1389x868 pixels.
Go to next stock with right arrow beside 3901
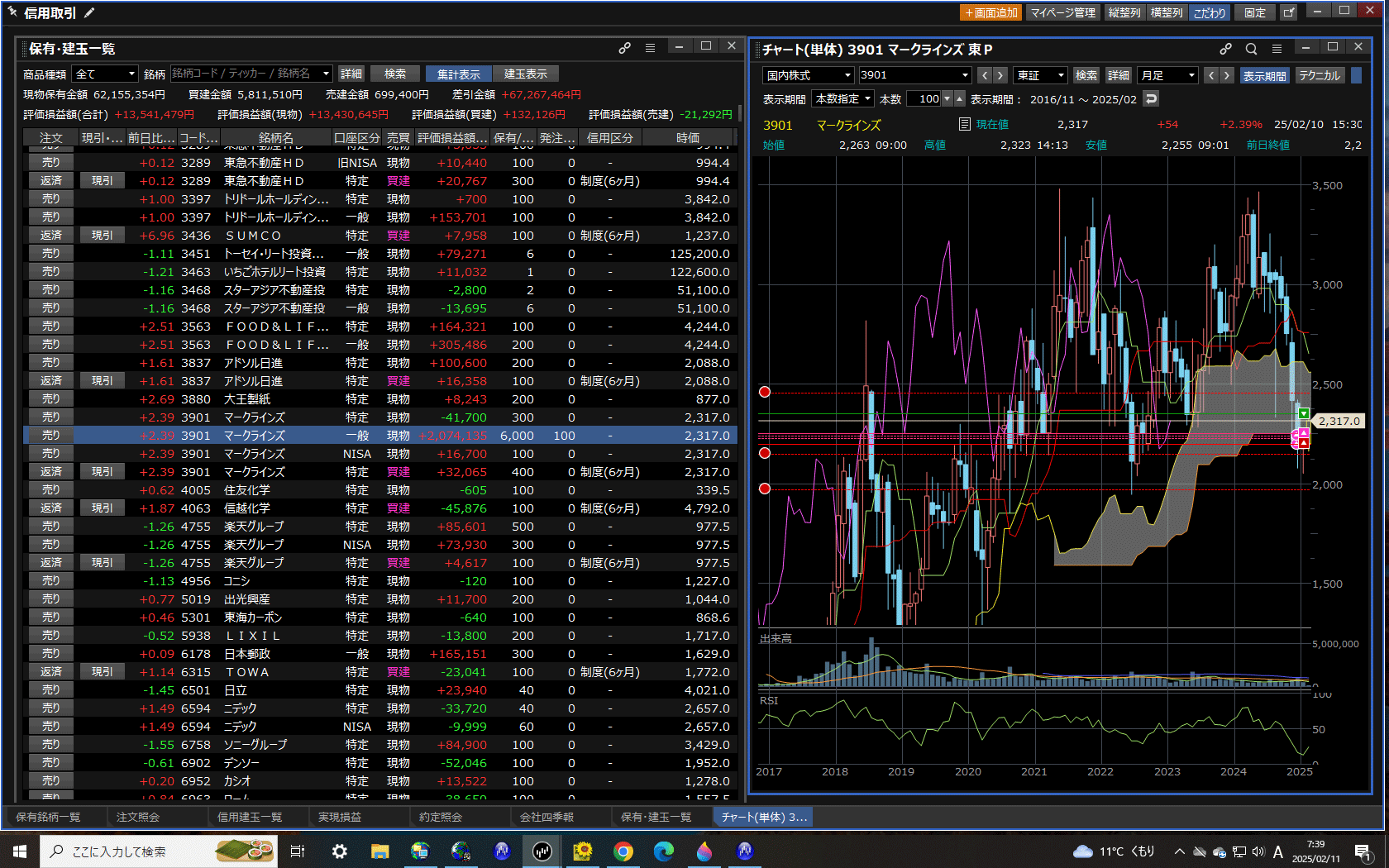1000,75
